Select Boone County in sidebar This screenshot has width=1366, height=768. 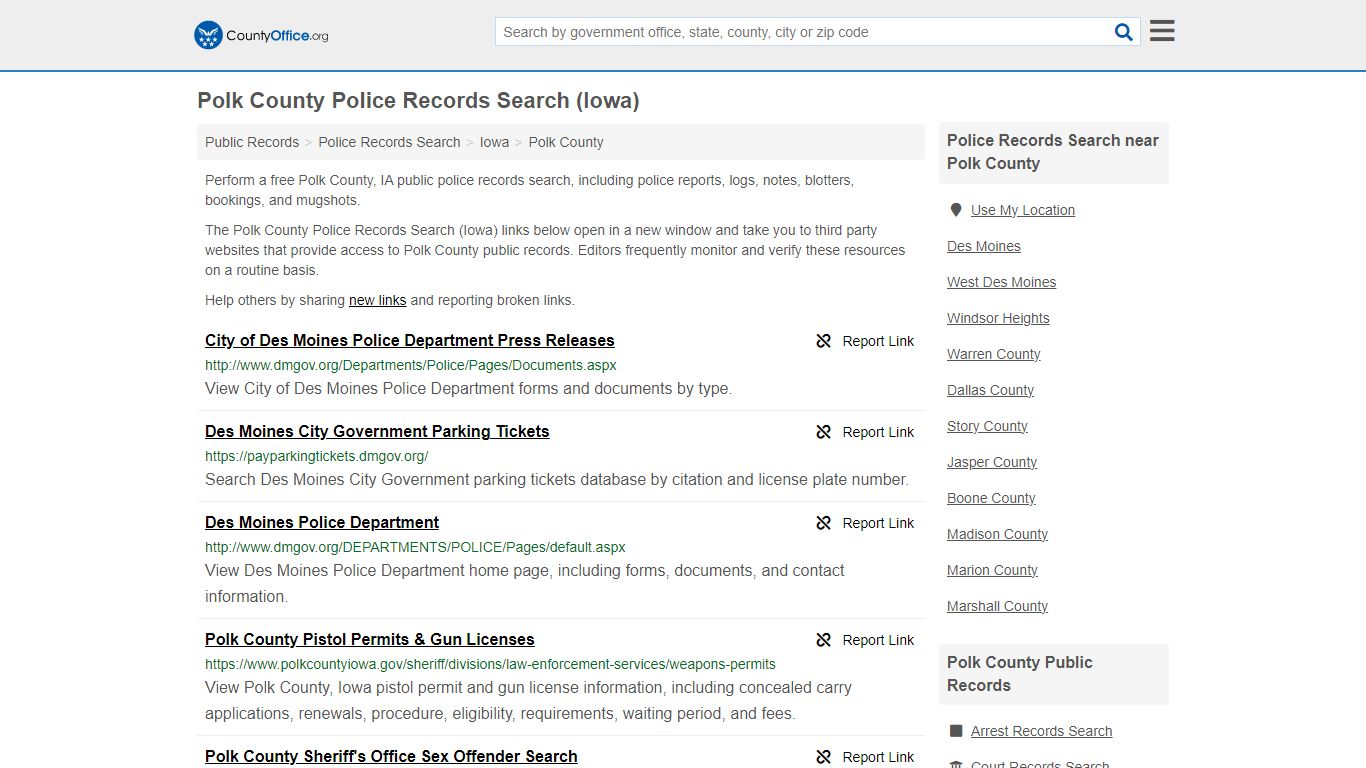(x=991, y=498)
